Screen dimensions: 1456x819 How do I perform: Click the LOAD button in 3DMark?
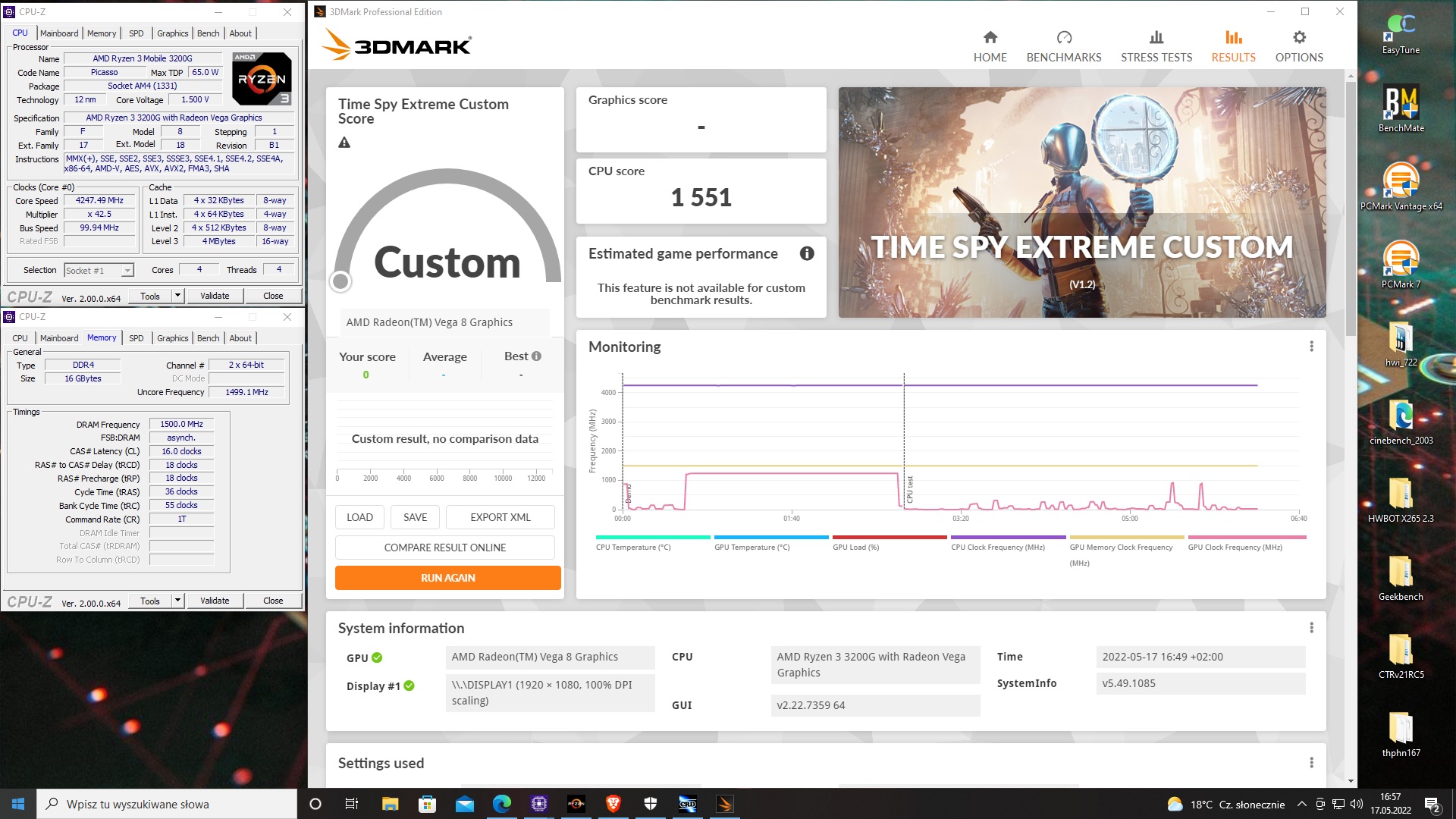click(359, 517)
